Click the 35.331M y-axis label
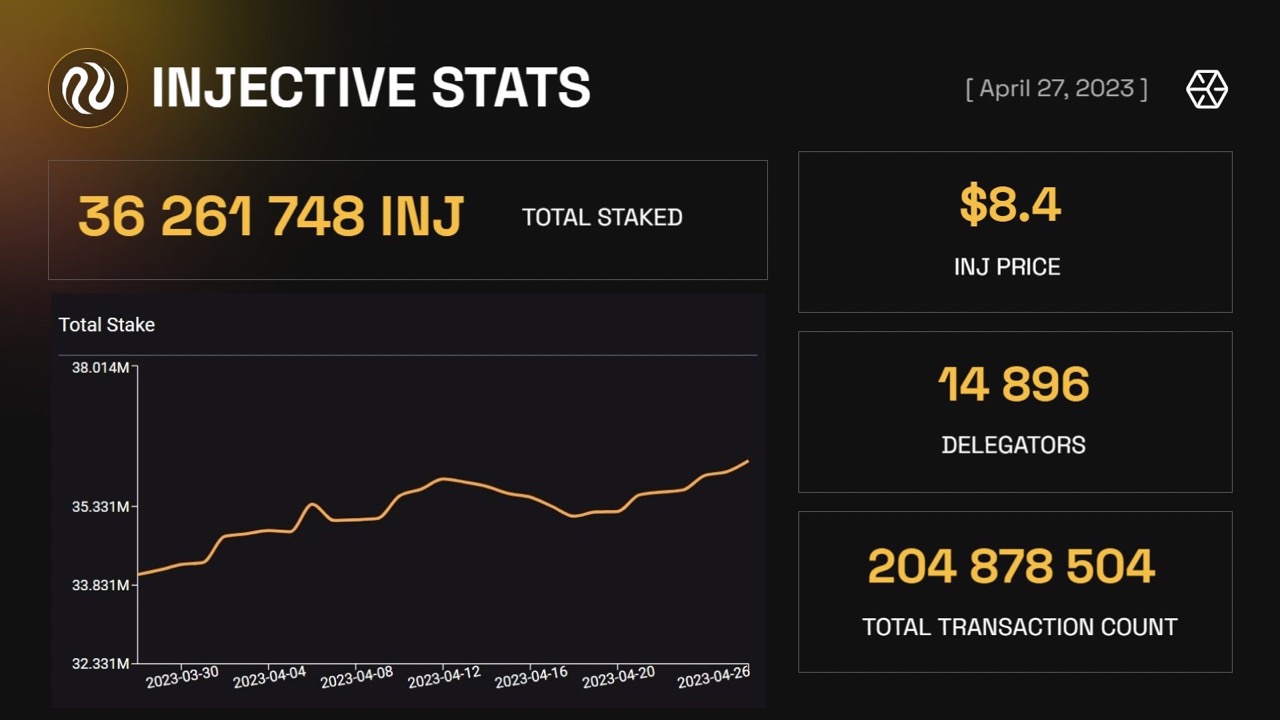 point(100,507)
